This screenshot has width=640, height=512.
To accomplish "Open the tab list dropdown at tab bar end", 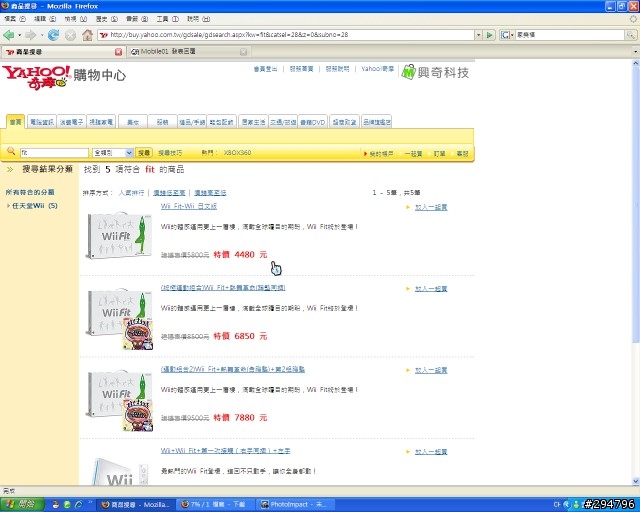I will click(x=636, y=52).
